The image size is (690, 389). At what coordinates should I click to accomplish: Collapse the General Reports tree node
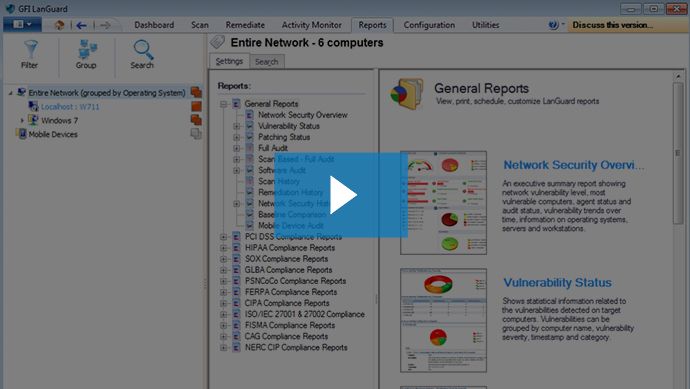point(224,104)
